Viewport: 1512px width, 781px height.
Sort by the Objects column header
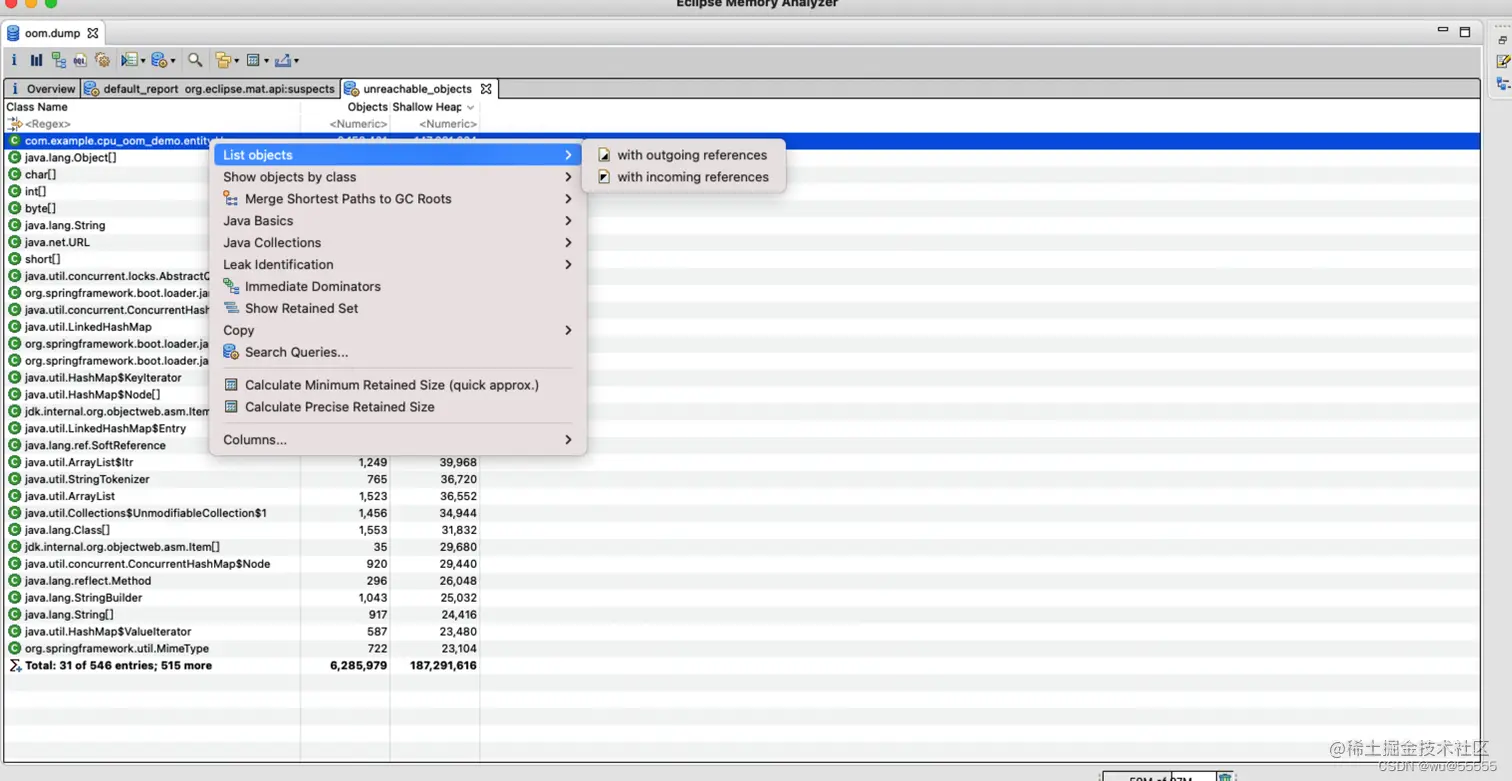click(345, 107)
